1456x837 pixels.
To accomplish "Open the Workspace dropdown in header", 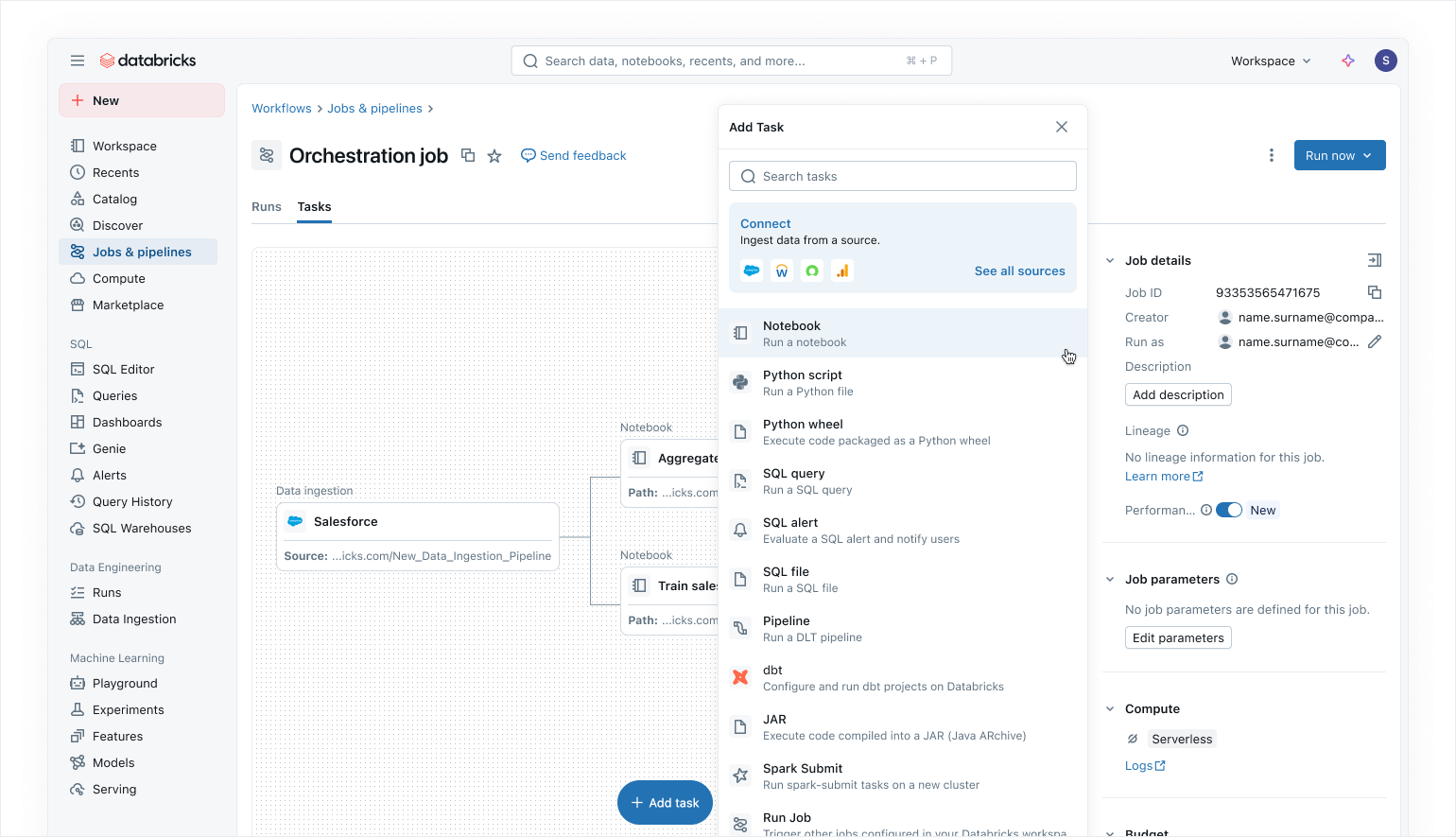I will coord(1270,61).
